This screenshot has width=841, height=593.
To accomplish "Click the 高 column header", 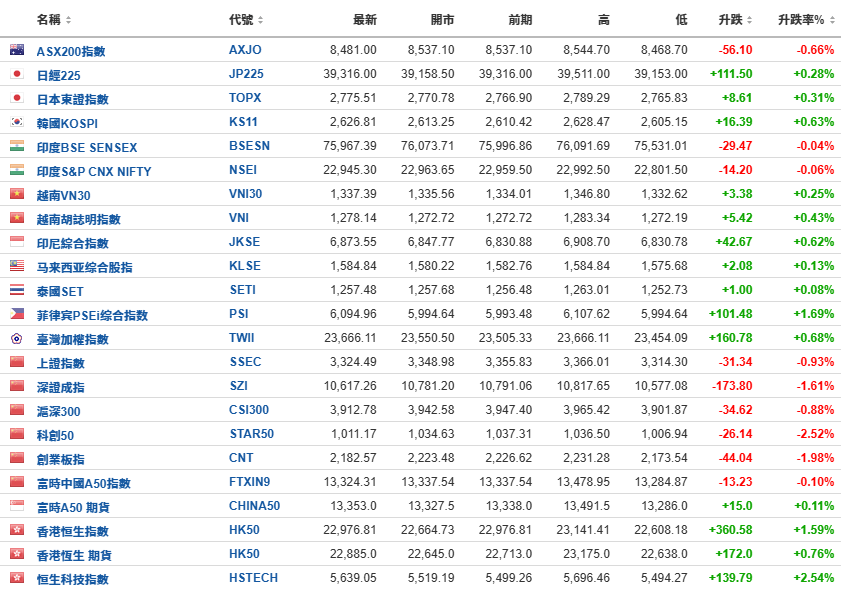I will pyautogui.click(x=604, y=20).
